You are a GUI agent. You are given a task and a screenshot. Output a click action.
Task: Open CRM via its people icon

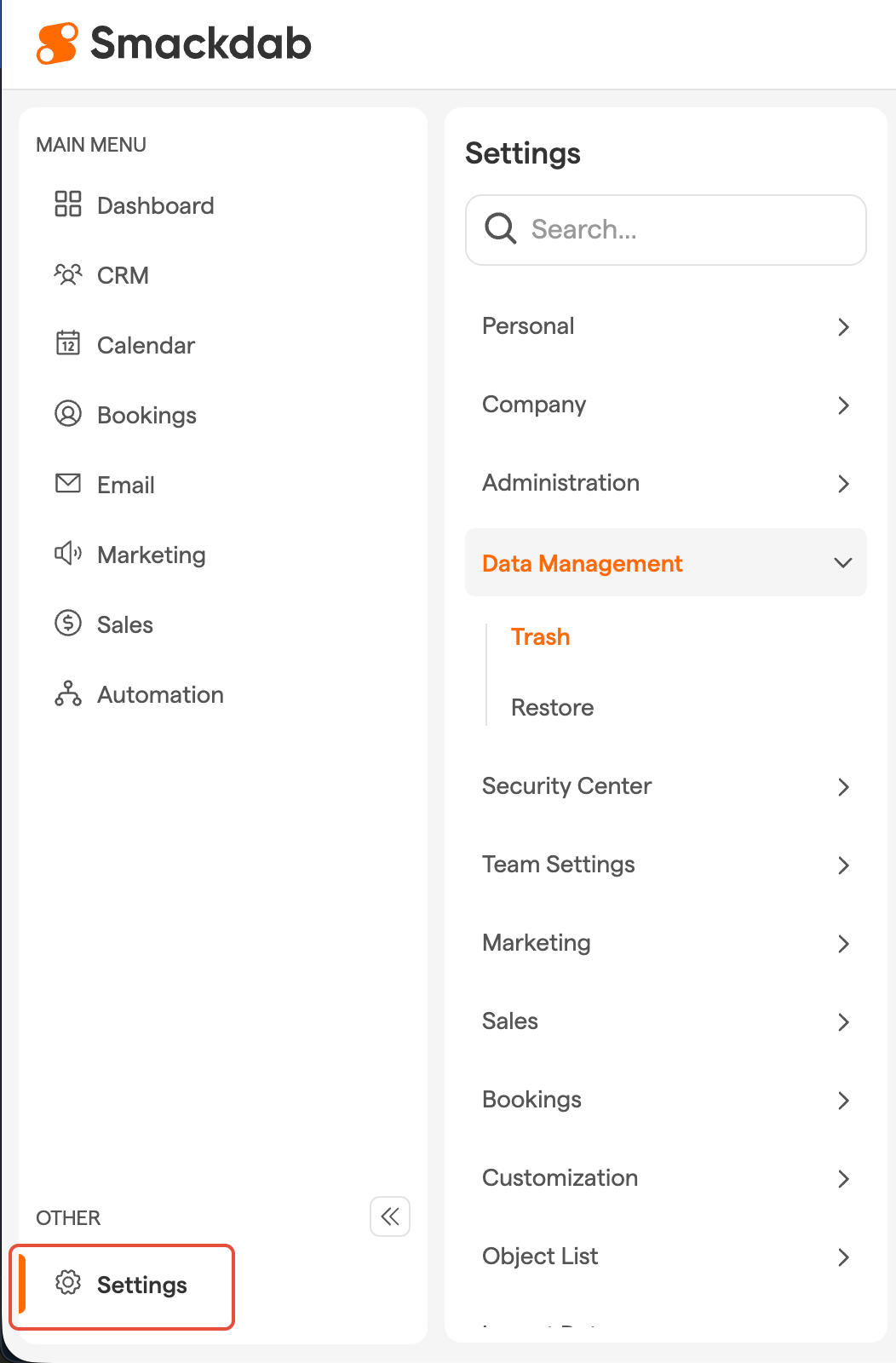(68, 274)
